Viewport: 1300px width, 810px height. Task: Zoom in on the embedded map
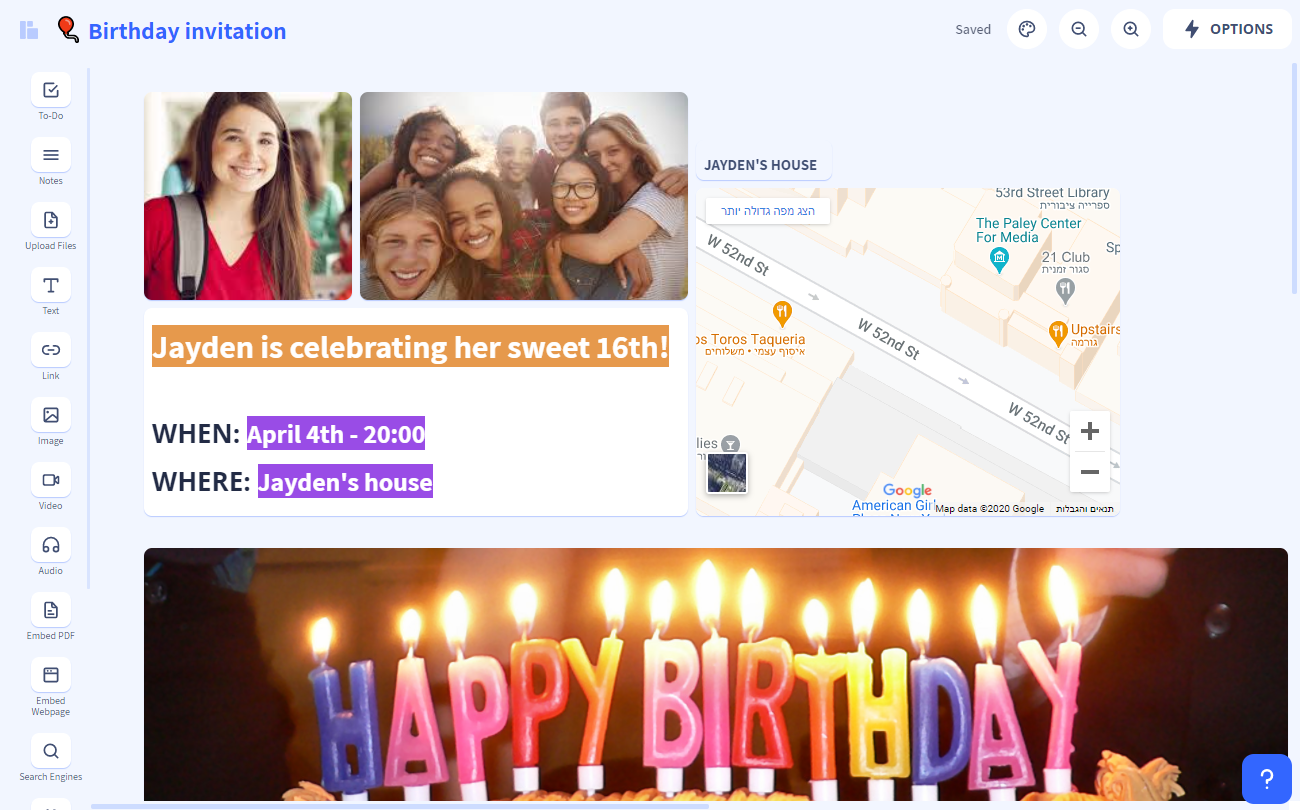[1090, 431]
